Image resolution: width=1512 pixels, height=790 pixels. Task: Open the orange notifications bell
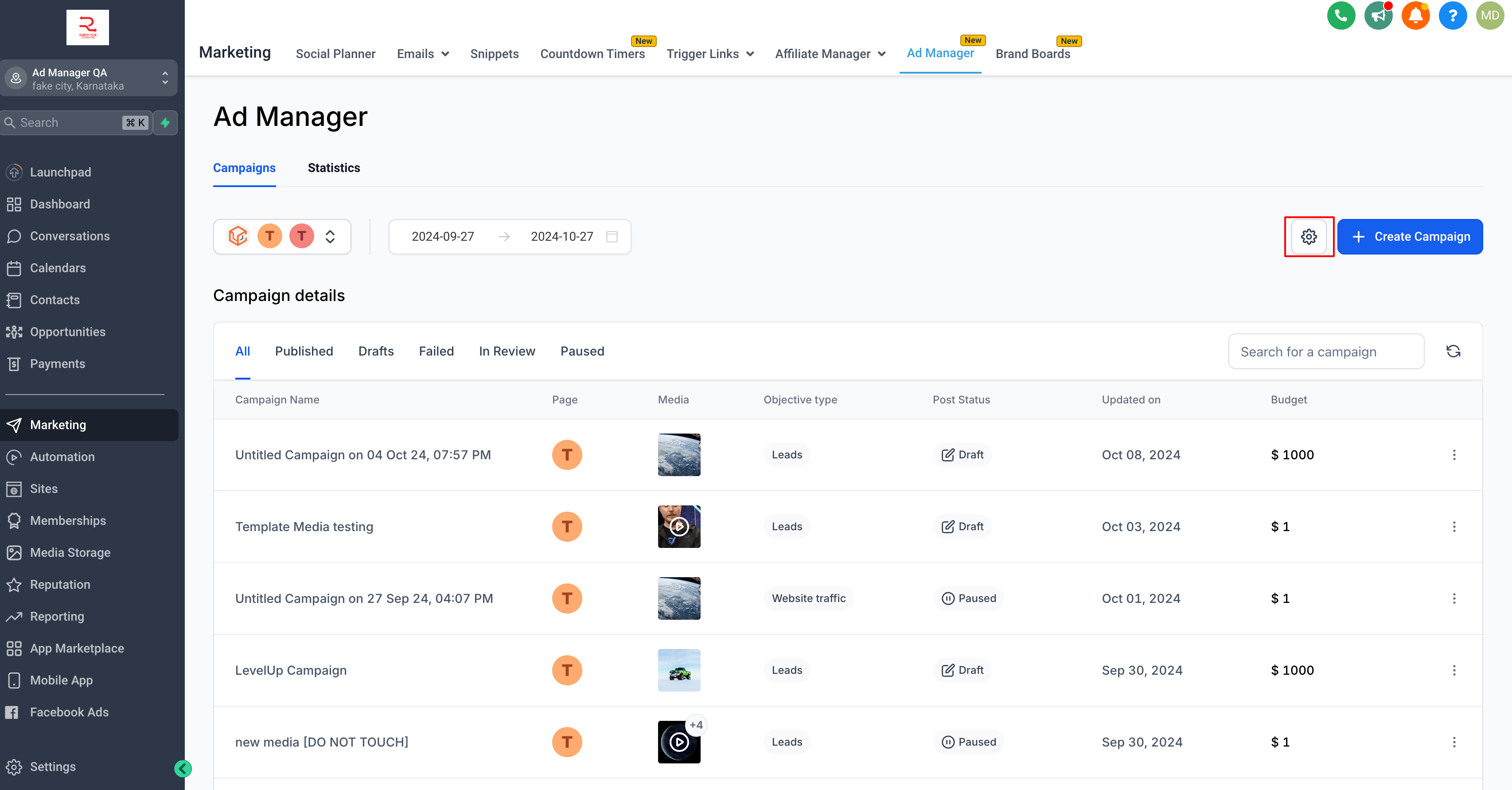click(x=1415, y=16)
